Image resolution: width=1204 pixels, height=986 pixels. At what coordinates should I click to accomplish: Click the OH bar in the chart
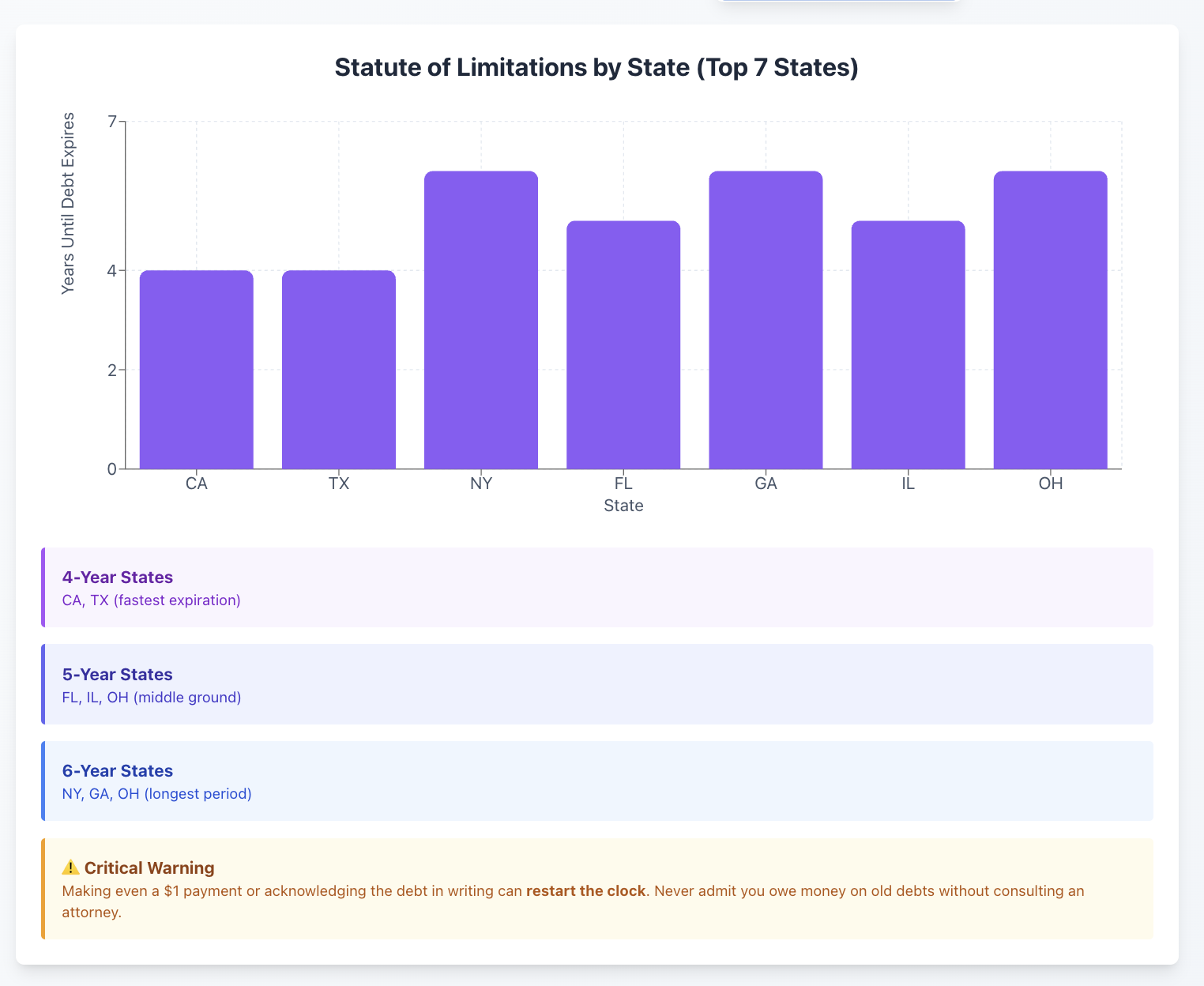[x=1050, y=320]
